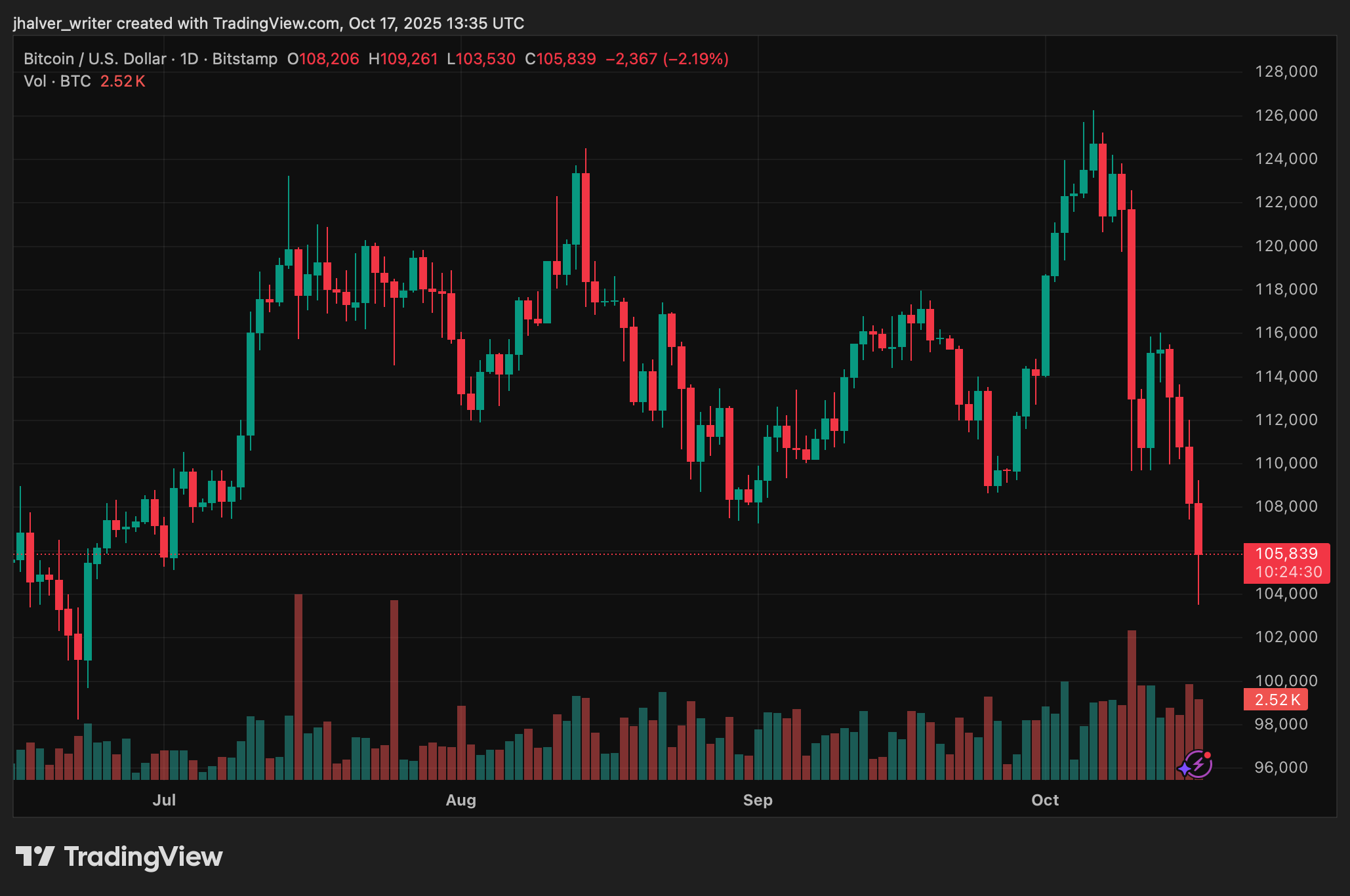Click the purple lightning bolt badge on chart

tap(1198, 765)
